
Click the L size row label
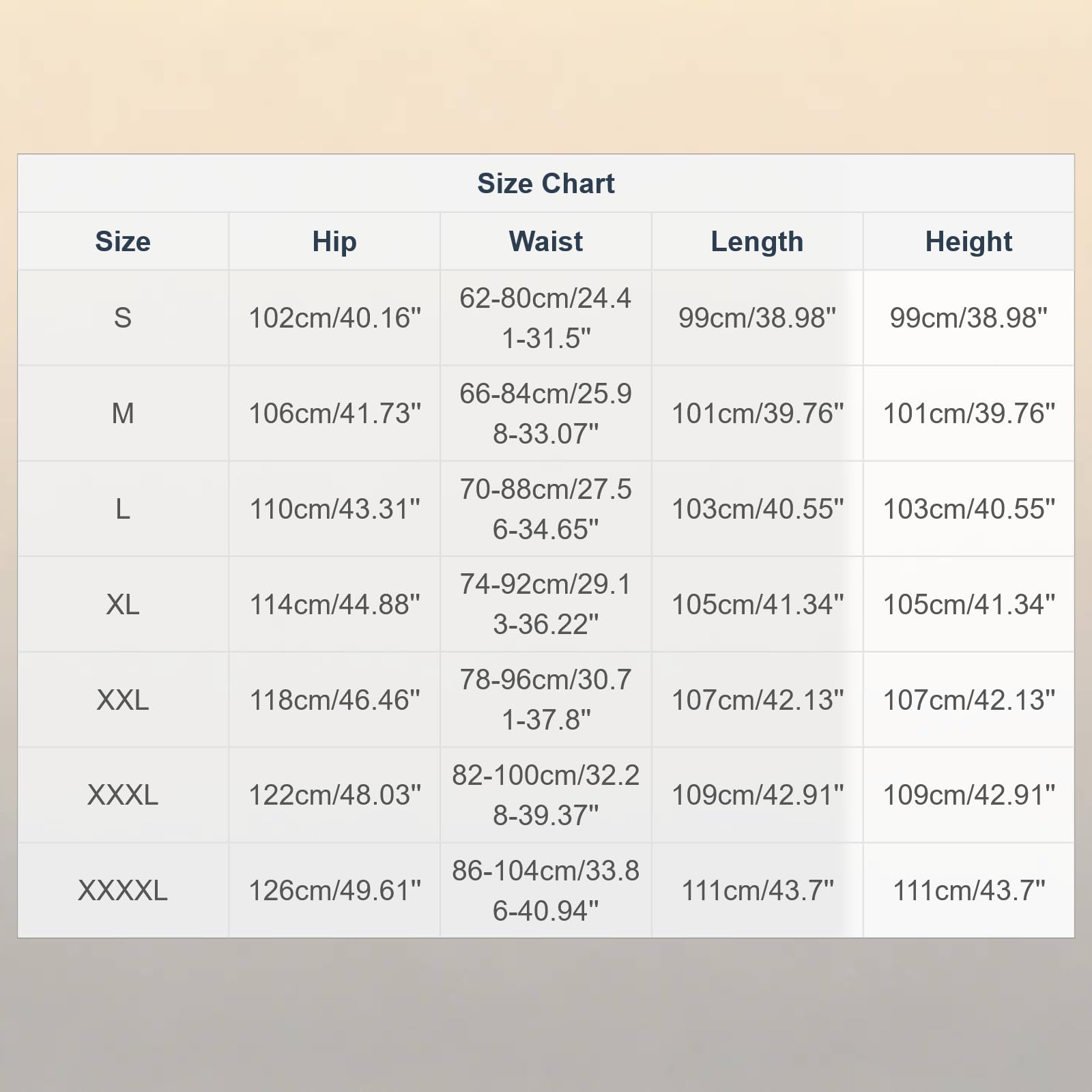[x=123, y=509]
